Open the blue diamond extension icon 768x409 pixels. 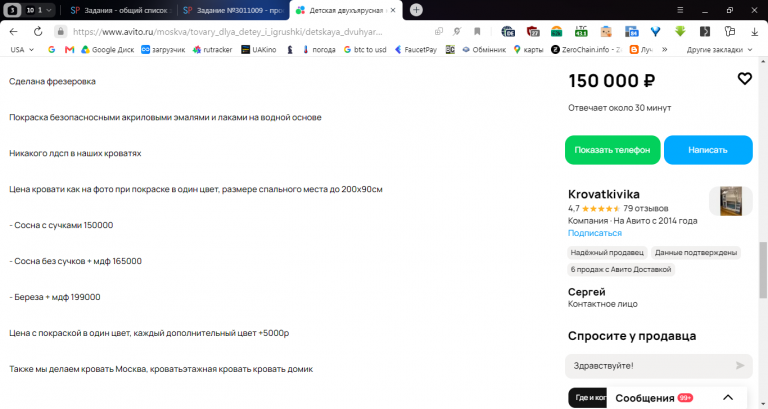click(x=655, y=32)
